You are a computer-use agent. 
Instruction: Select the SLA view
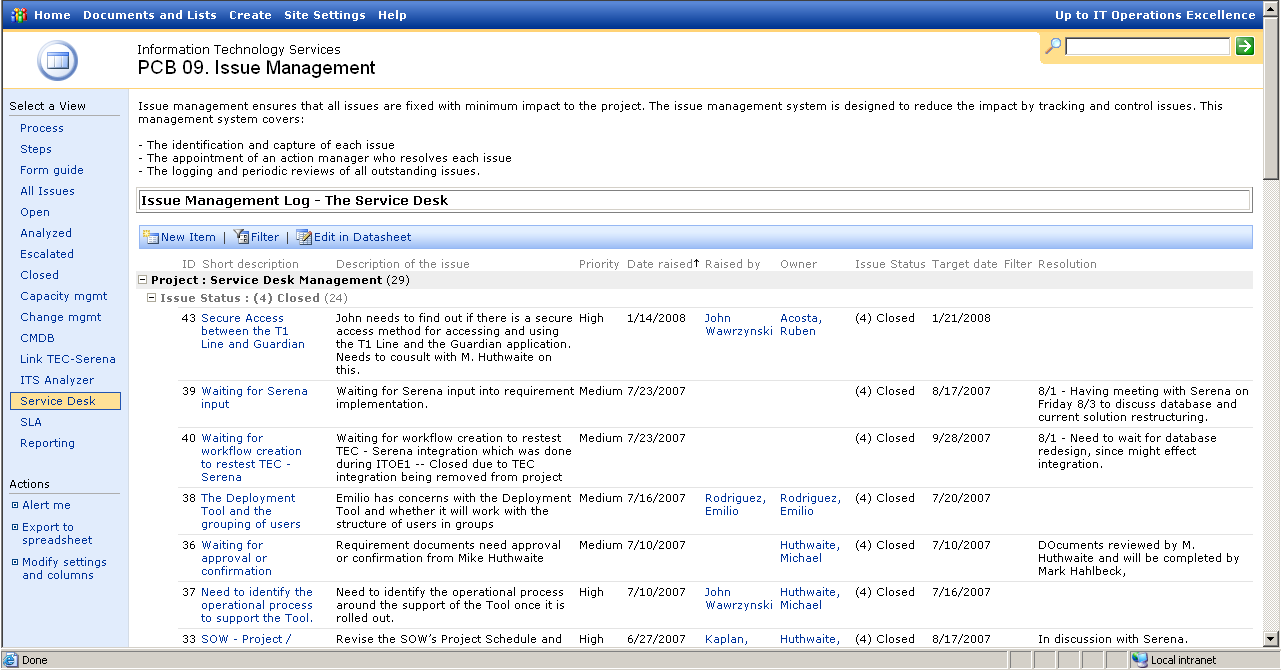point(31,422)
